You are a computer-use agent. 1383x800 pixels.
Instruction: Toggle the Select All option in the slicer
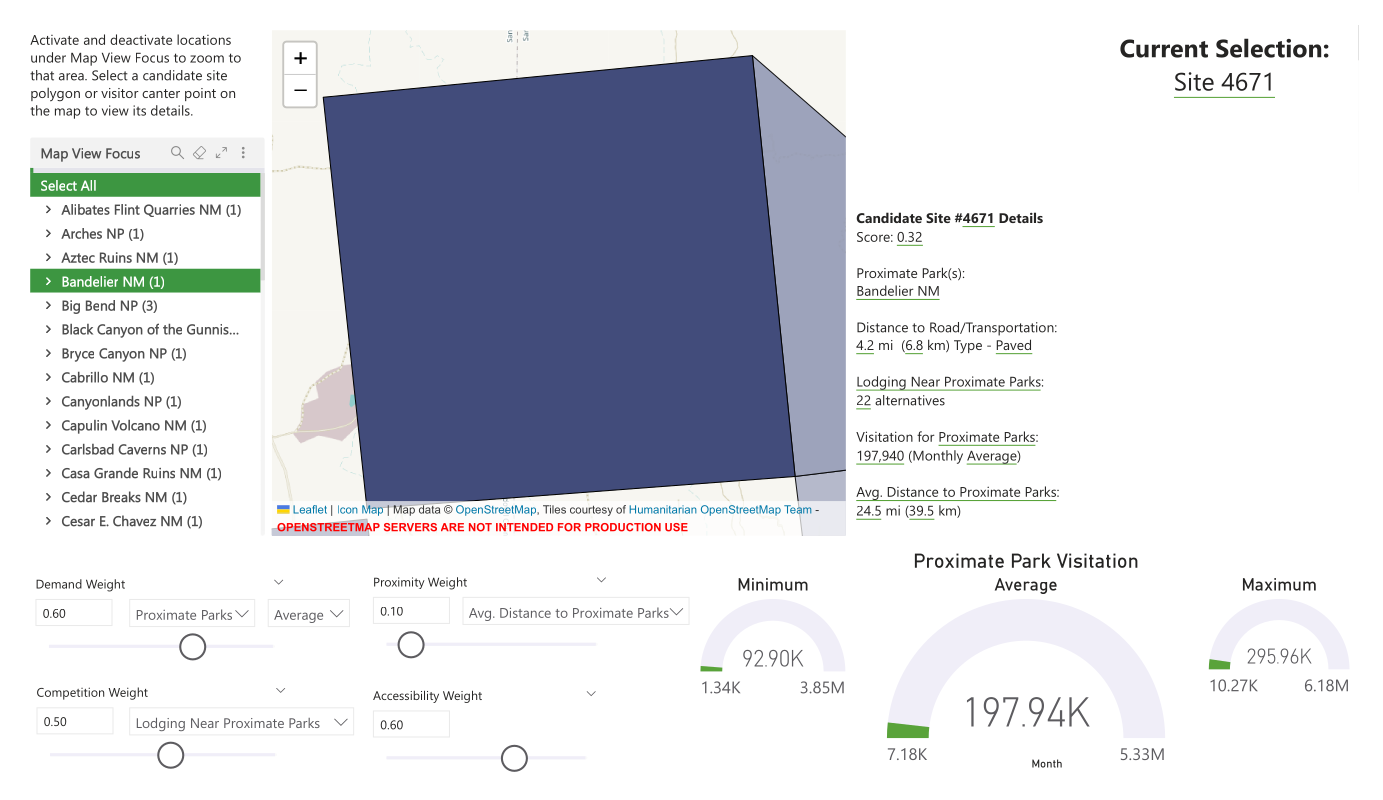tap(68, 185)
